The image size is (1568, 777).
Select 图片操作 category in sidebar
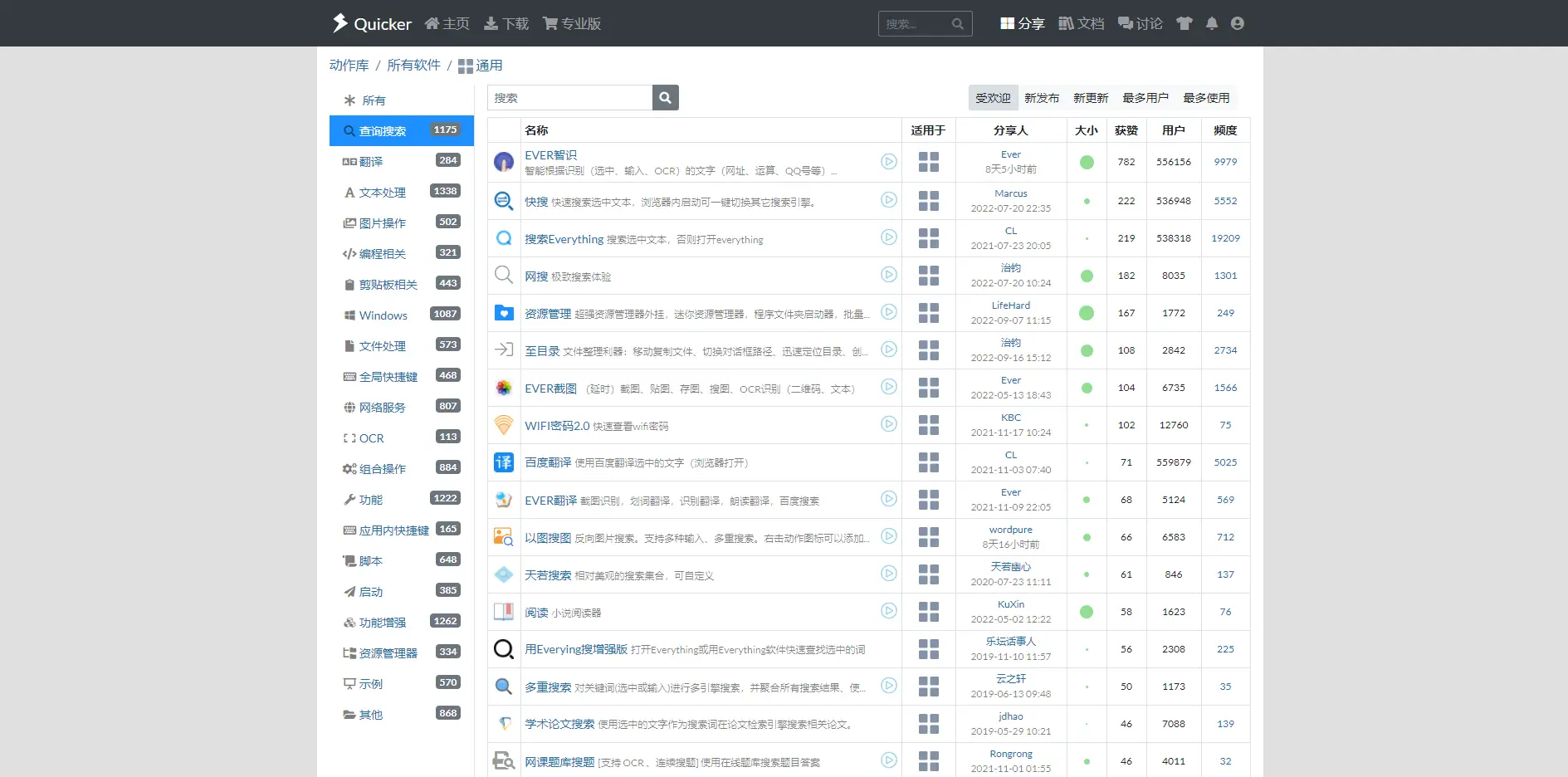(402, 223)
